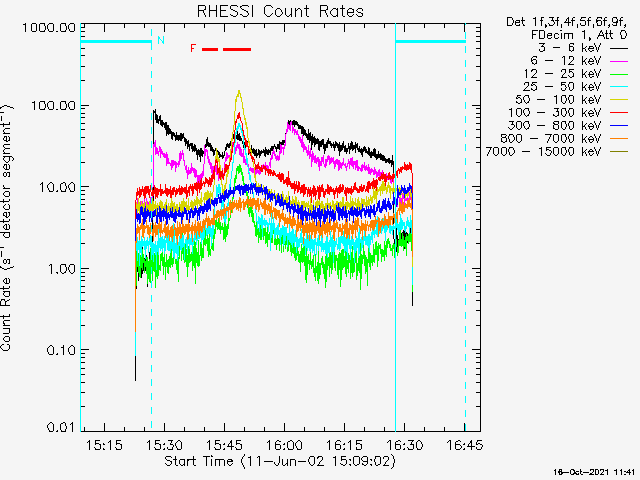Viewport: 640px width, 480px height.
Task: Select the 12 - 25 keV legend label
Action: pyautogui.click(x=562, y=73)
